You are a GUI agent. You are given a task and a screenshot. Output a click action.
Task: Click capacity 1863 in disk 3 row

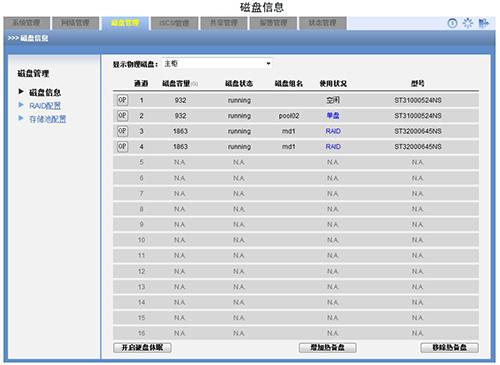click(180, 131)
